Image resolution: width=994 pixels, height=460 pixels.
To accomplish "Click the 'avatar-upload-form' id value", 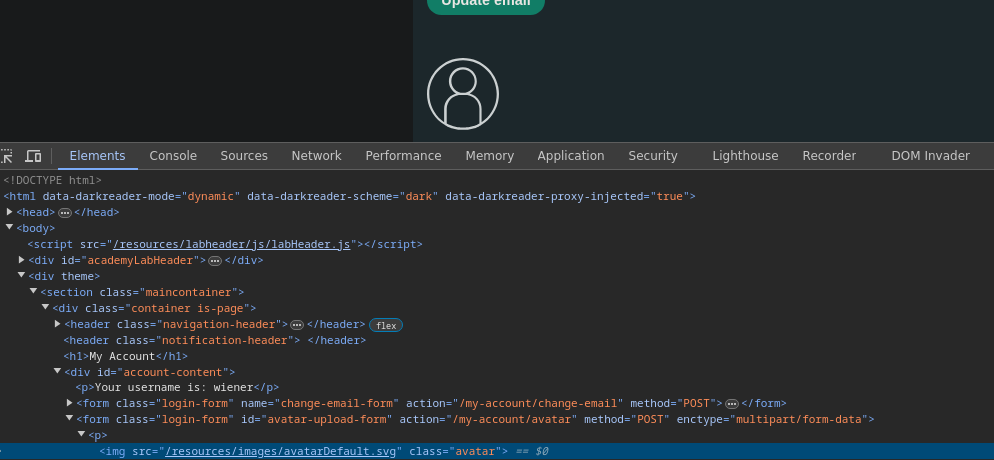I will pyautogui.click(x=327, y=419).
